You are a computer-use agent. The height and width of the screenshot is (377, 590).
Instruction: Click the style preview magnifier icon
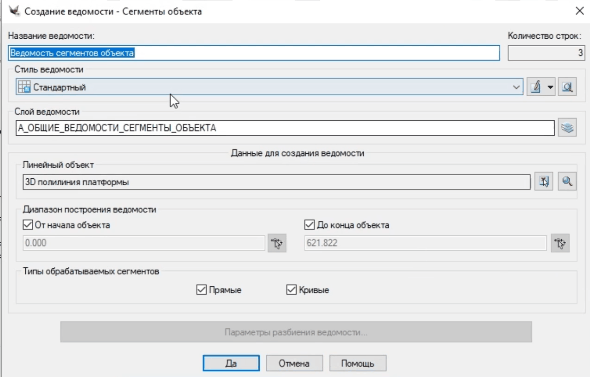(567, 87)
